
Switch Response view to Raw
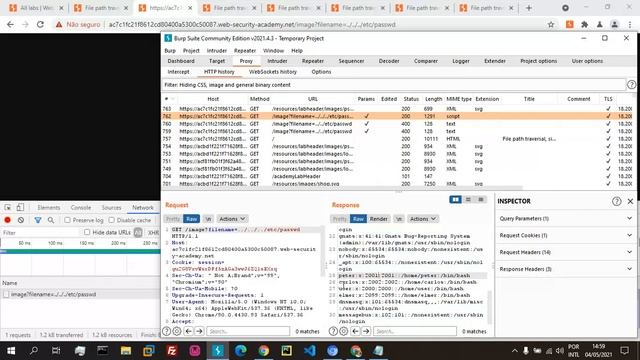[358, 219]
